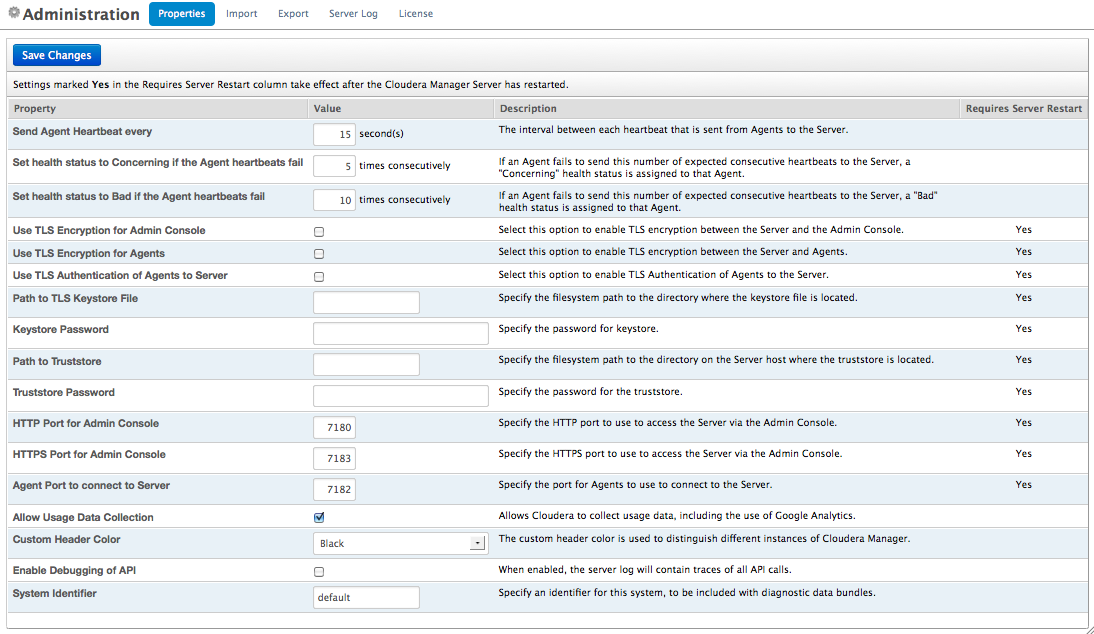The height and width of the screenshot is (634, 1094).
Task: Click the Path to Truststore field
Action: (366, 364)
